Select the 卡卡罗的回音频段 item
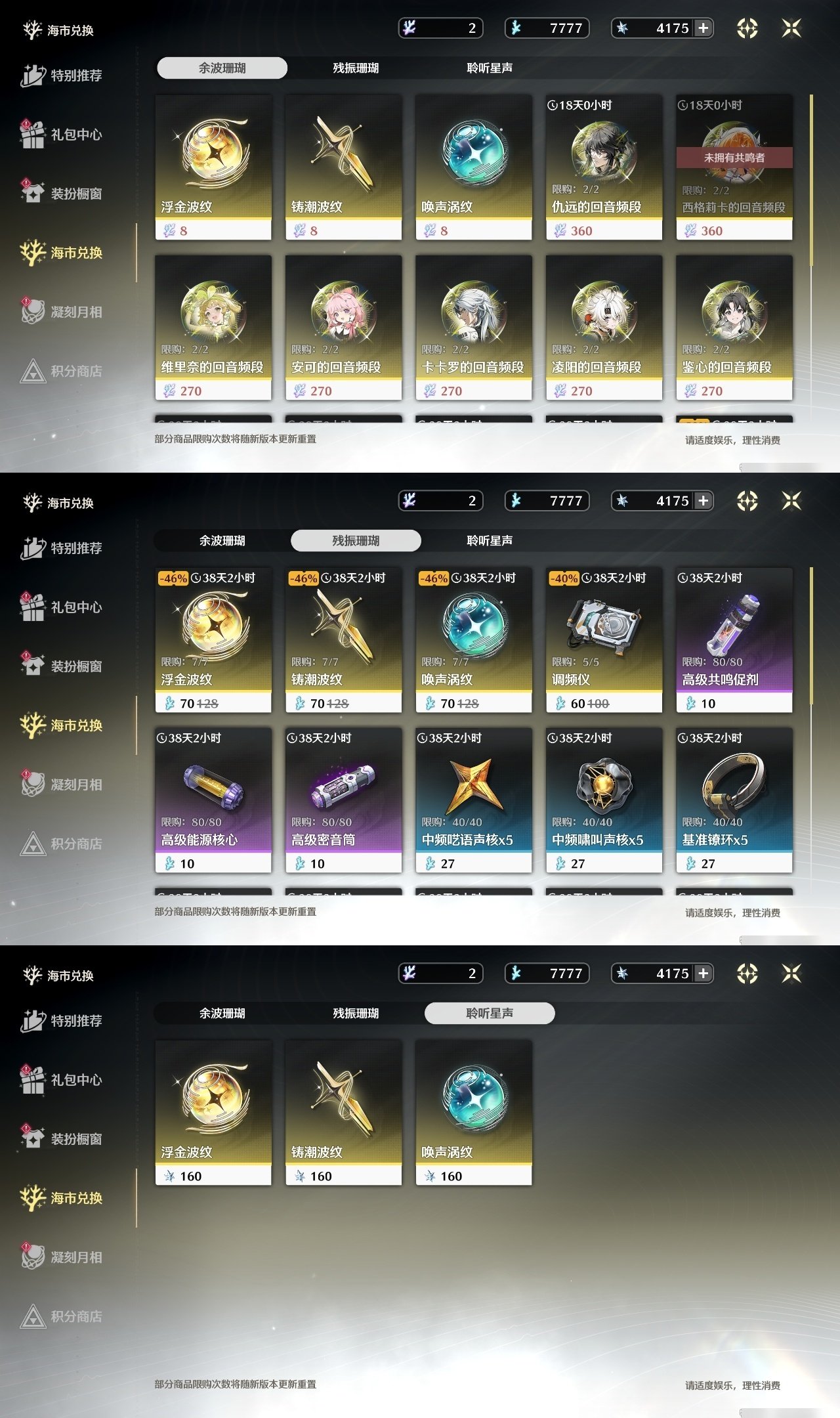The image size is (840, 1418). tap(474, 328)
